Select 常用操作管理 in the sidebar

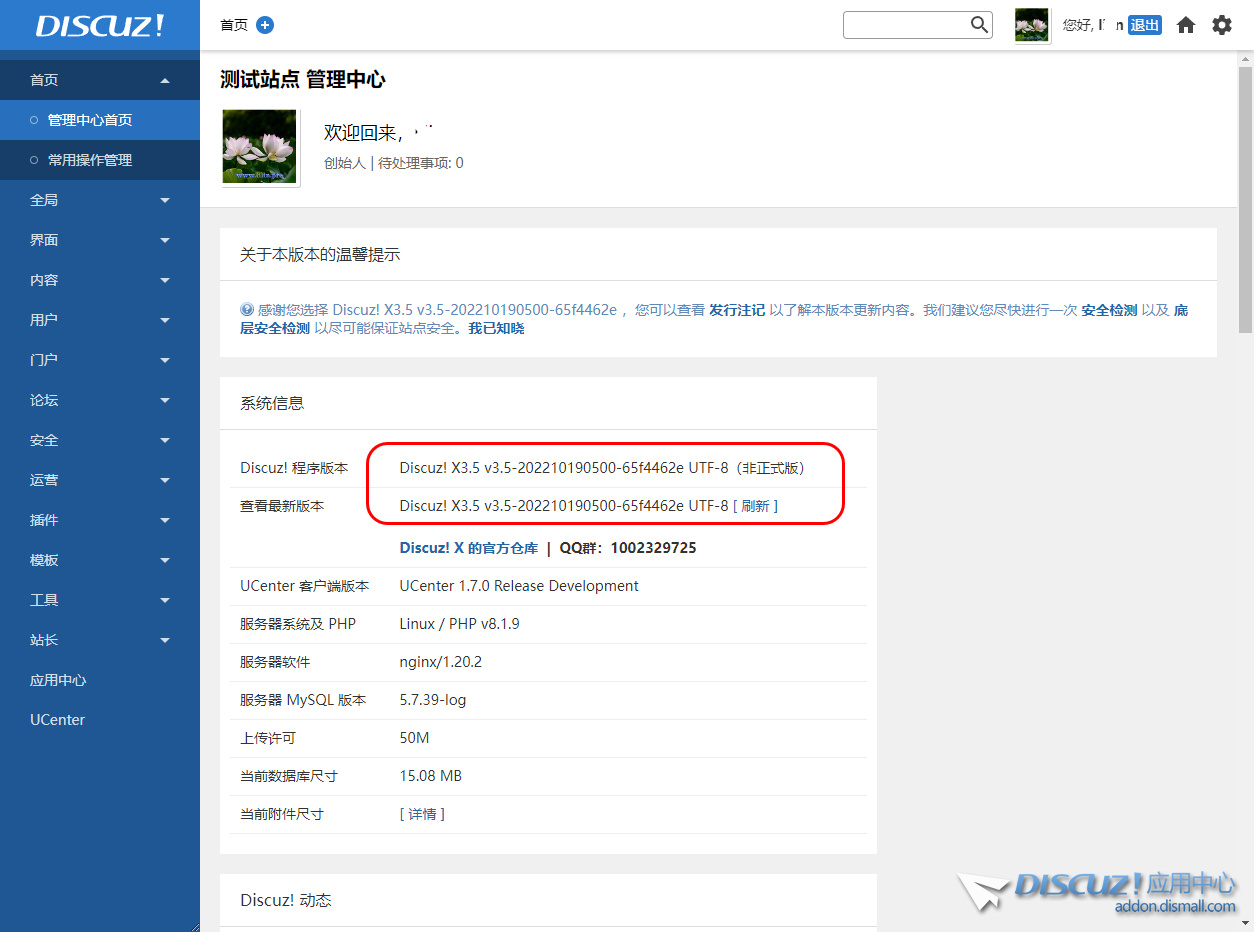[x=100, y=160]
